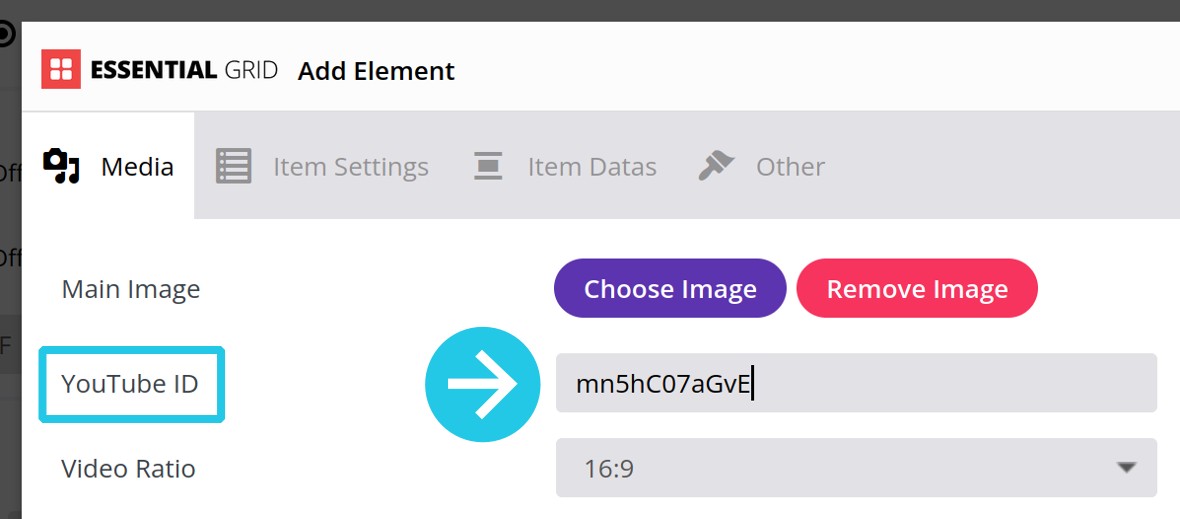
Task: Focus the YouTube ID text field
Action: pos(856,383)
